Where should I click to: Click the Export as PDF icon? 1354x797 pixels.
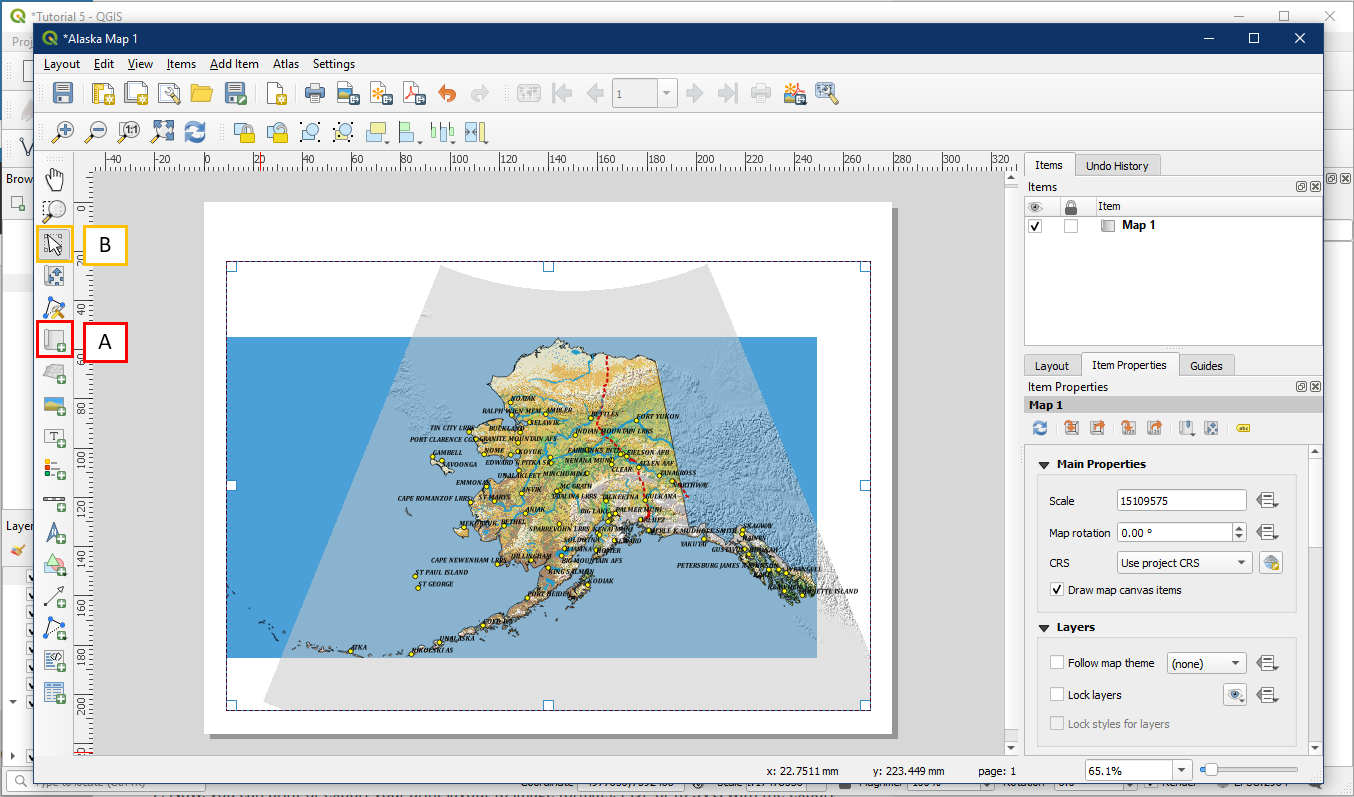point(414,94)
